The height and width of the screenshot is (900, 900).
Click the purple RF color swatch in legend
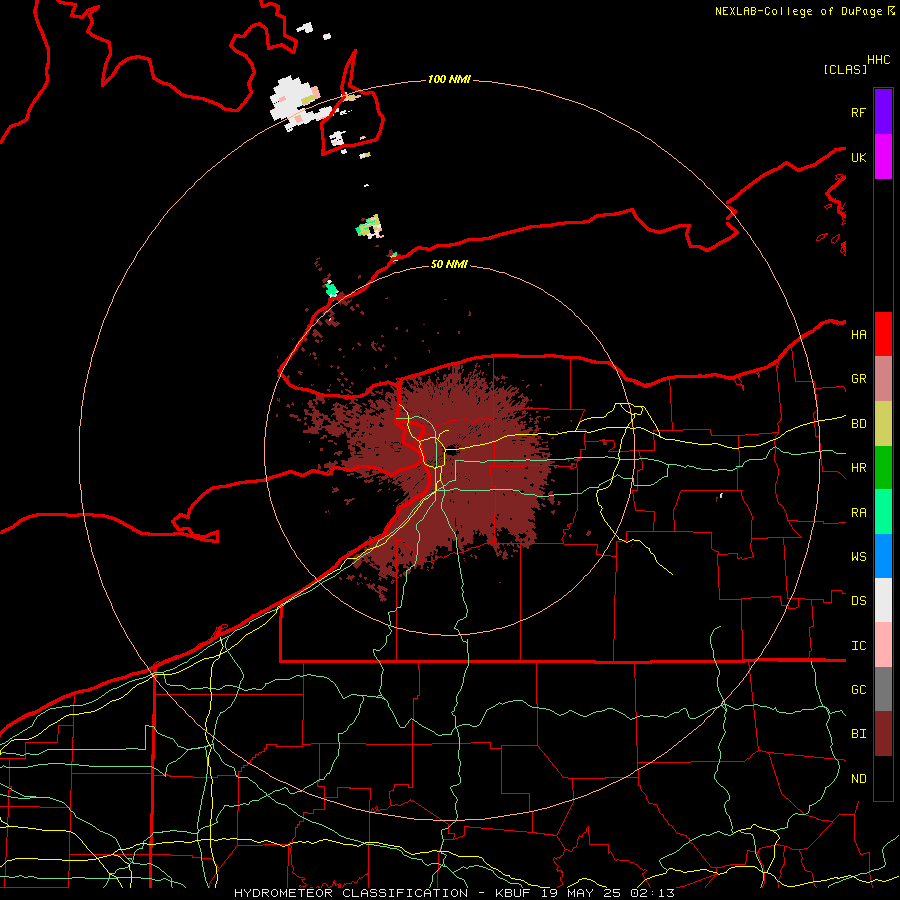point(883,112)
